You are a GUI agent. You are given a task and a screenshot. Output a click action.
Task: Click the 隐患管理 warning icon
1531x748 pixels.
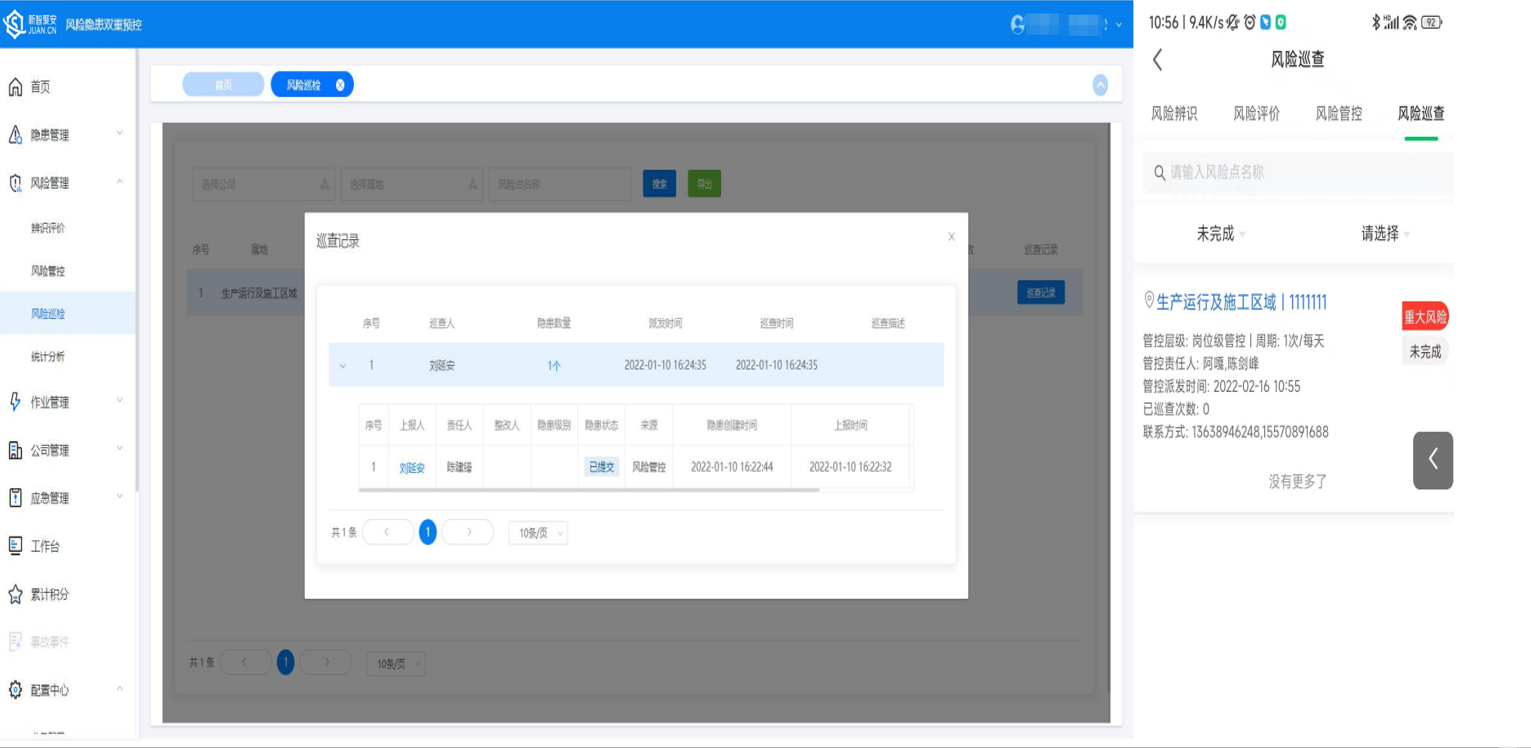[15, 135]
